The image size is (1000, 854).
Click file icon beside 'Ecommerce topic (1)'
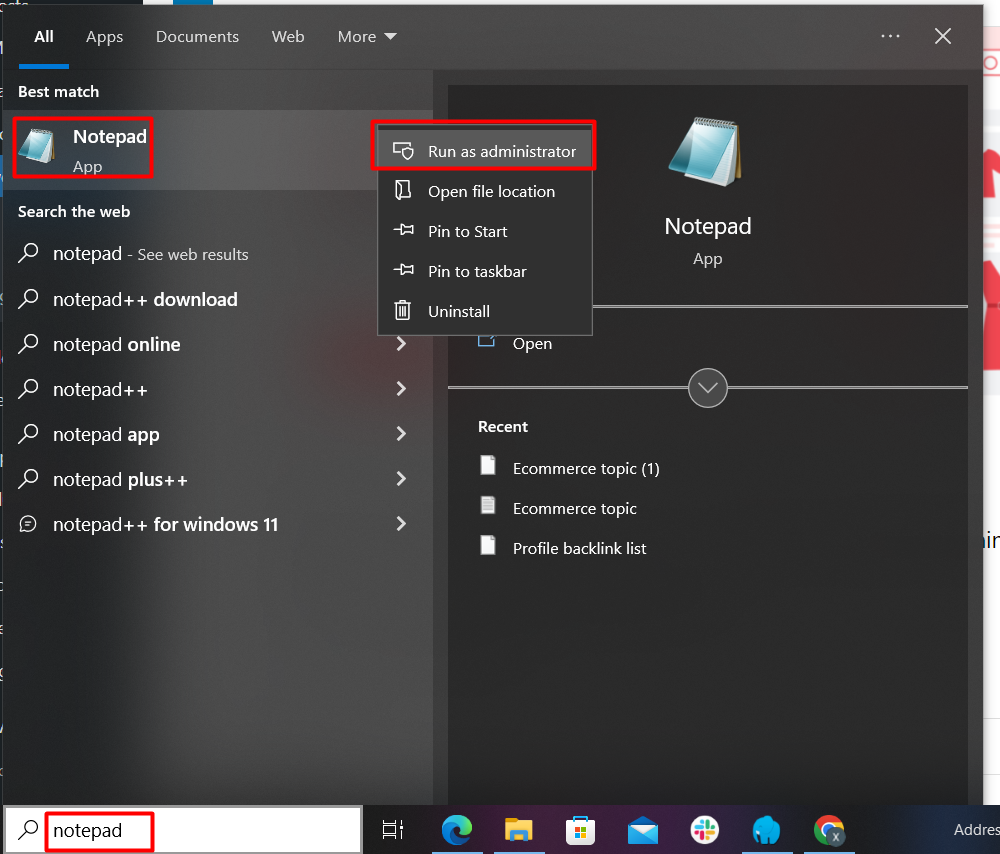488,466
